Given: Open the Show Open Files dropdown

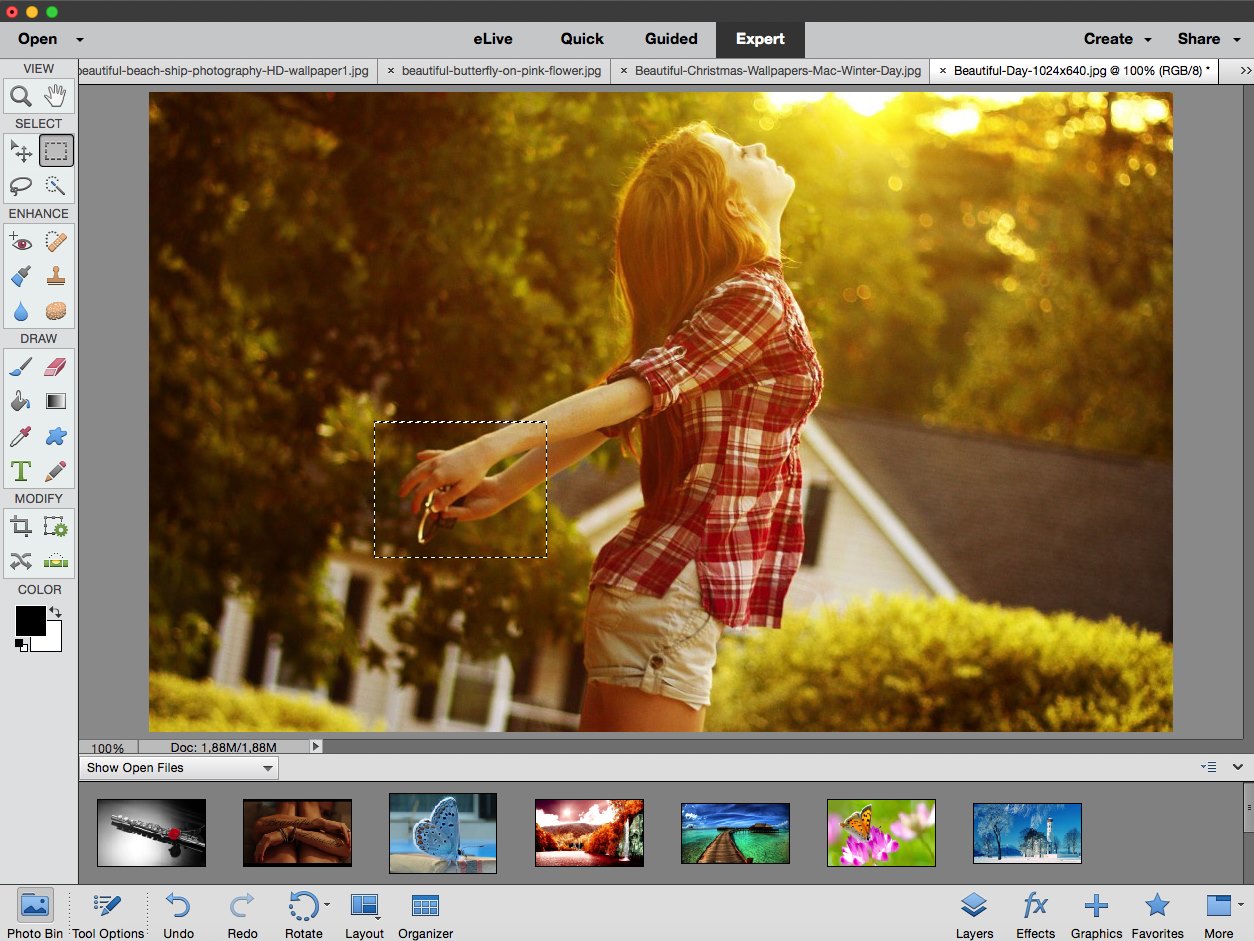Looking at the screenshot, I should point(179,768).
